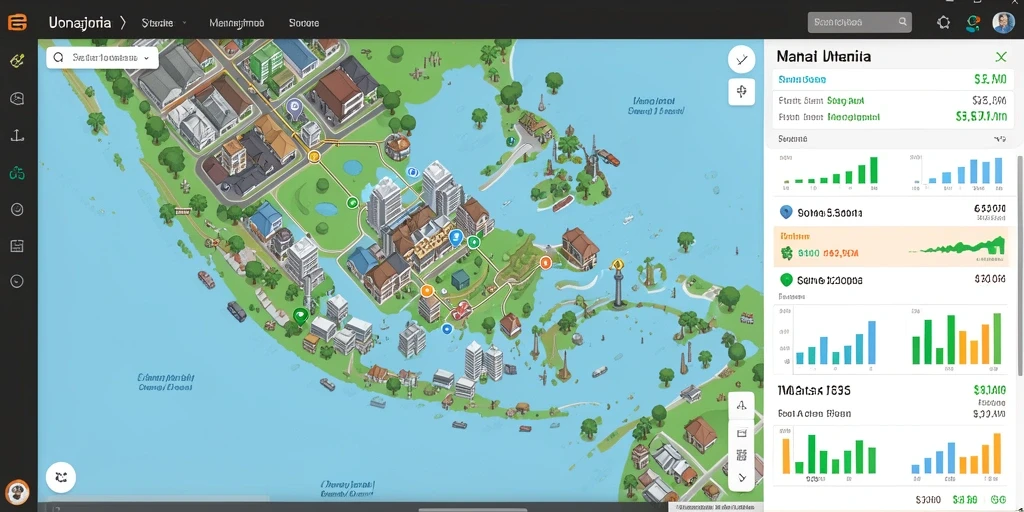Toggle the caret below the summary card
The image size is (1024, 512).
999,139
